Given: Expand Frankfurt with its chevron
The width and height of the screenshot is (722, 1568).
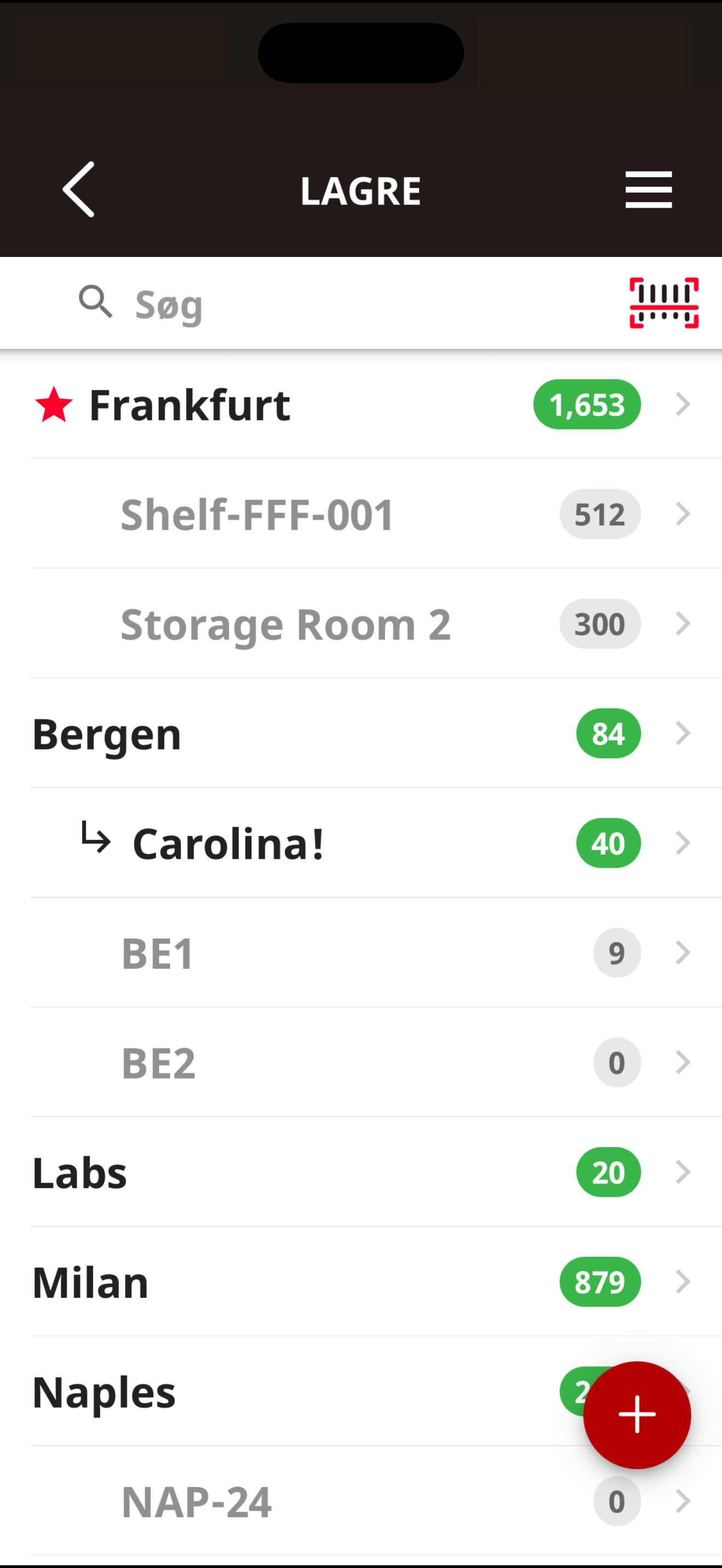Looking at the screenshot, I should 683,404.
